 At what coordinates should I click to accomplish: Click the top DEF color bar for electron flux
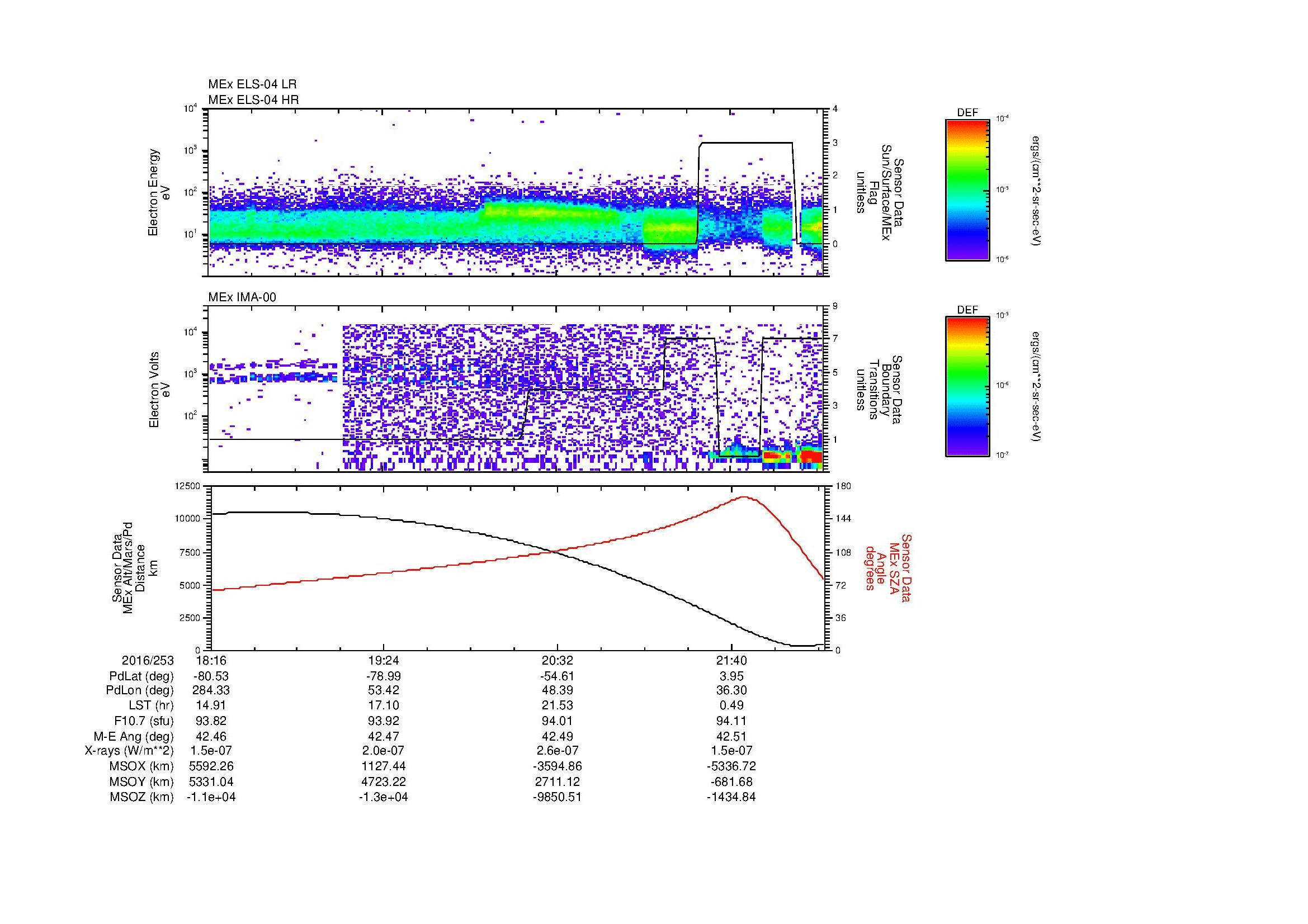tap(967, 189)
